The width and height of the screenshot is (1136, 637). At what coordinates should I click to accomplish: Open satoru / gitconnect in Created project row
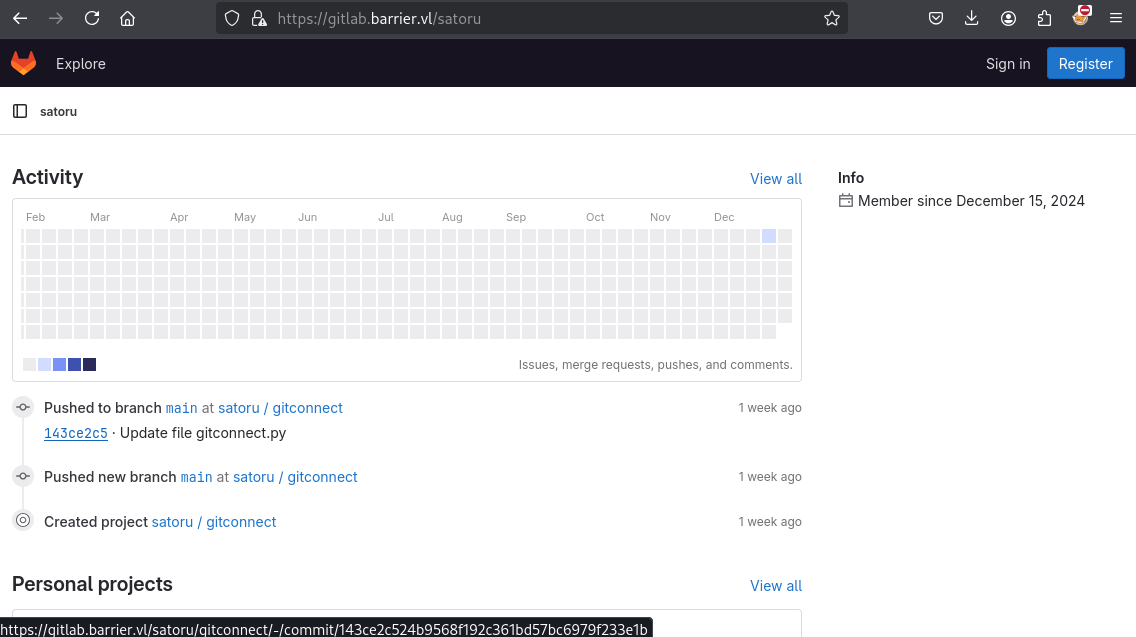click(x=214, y=522)
